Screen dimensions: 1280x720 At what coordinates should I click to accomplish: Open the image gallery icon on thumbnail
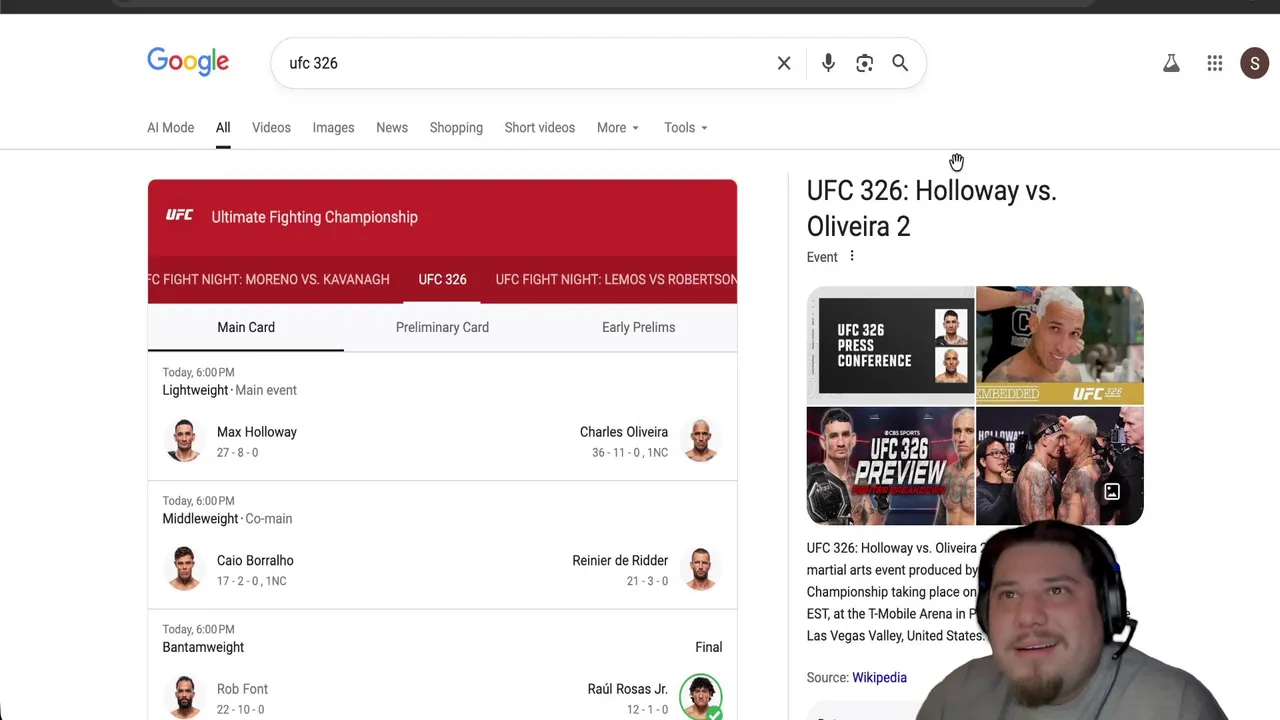[x=1112, y=492]
